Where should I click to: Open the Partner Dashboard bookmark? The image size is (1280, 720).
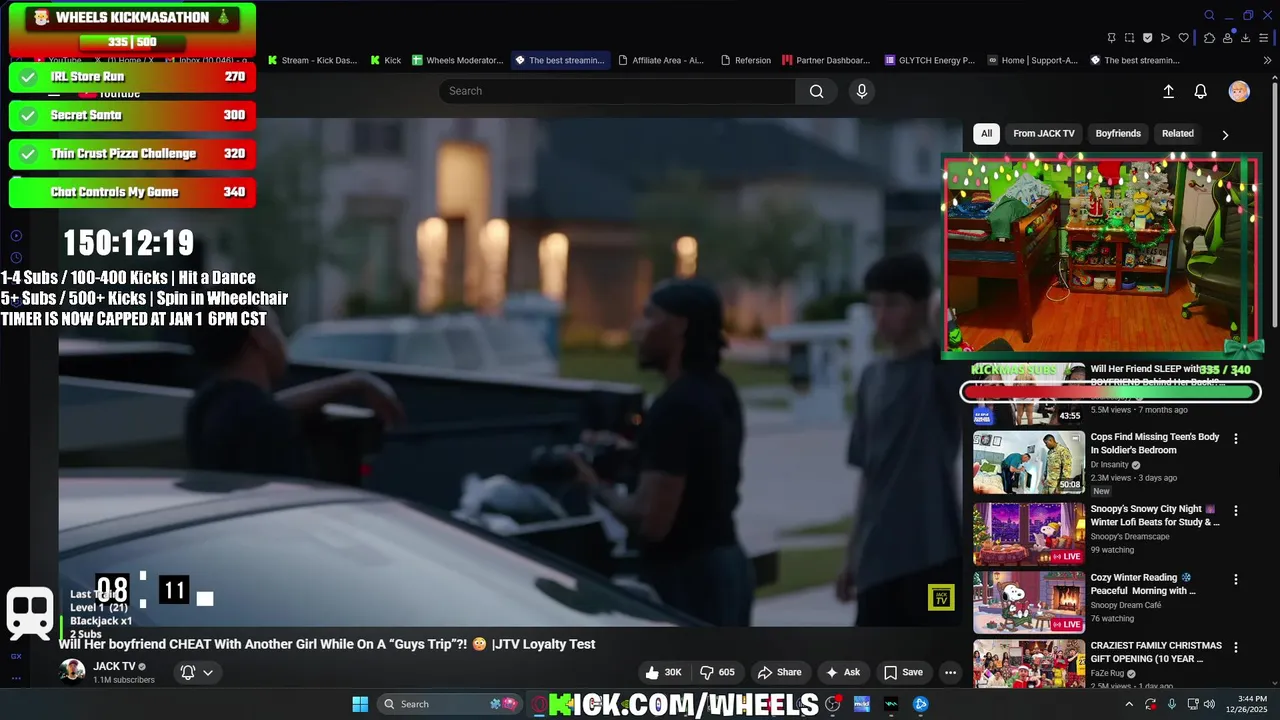826,60
